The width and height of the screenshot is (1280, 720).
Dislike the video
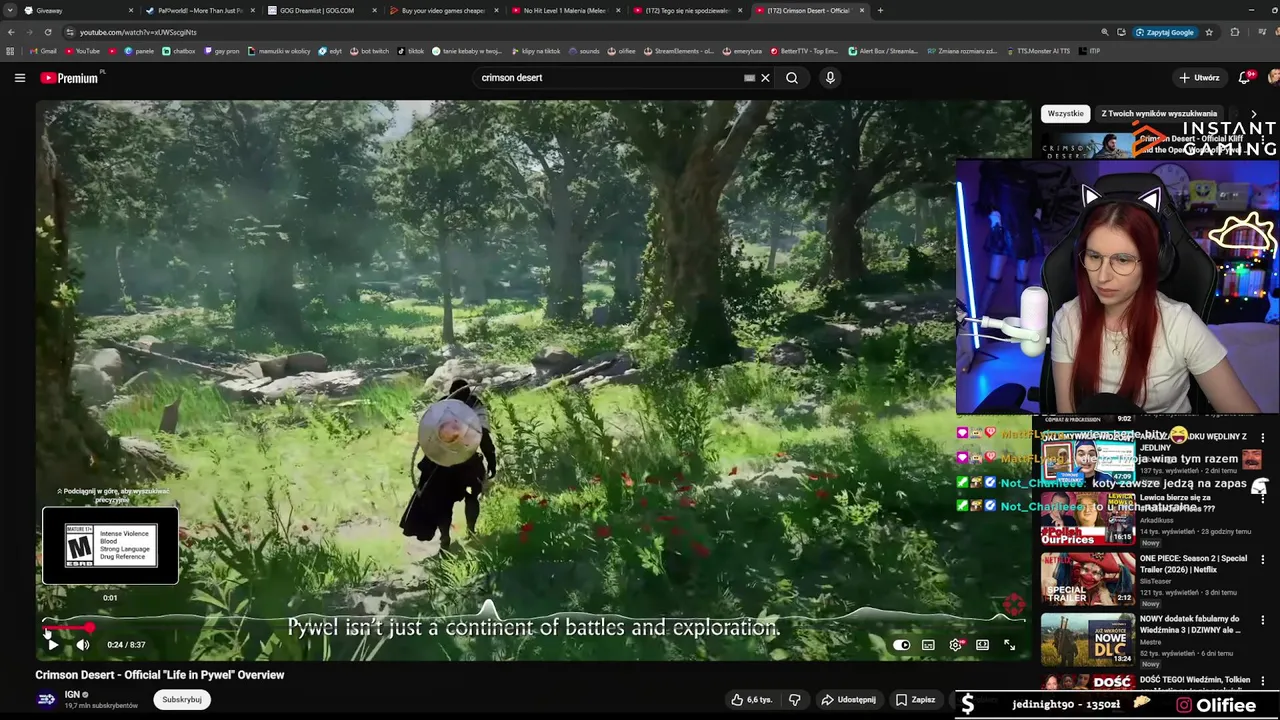point(795,700)
